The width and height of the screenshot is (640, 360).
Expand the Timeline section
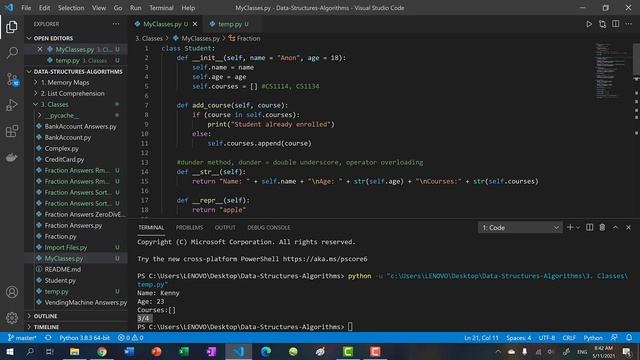point(46,327)
